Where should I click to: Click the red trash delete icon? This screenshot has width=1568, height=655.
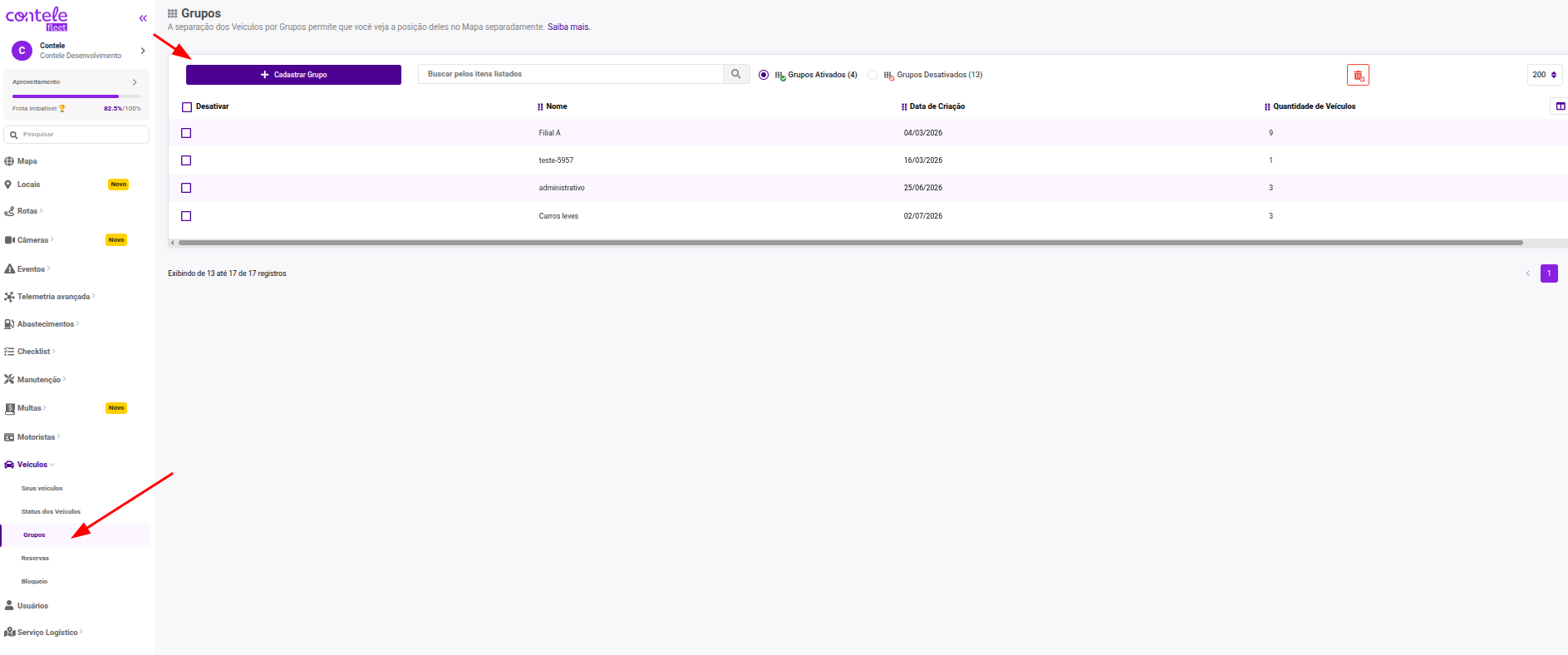pyautogui.click(x=1358, y=76)
